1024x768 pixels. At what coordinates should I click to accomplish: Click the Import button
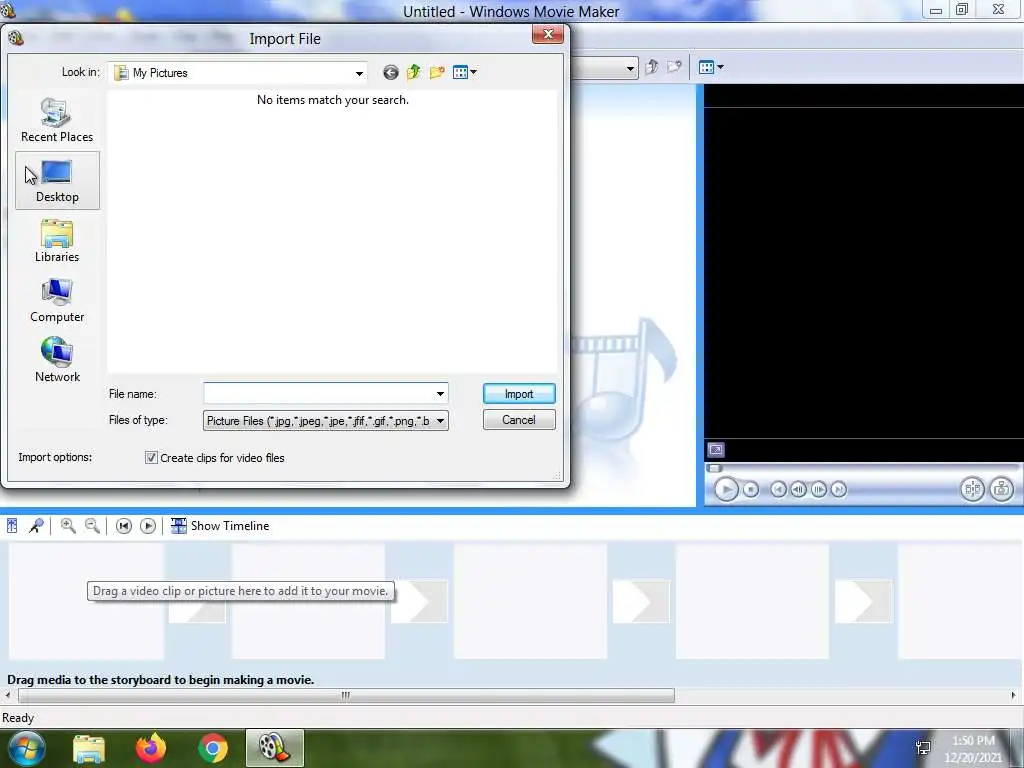[519, 394]
